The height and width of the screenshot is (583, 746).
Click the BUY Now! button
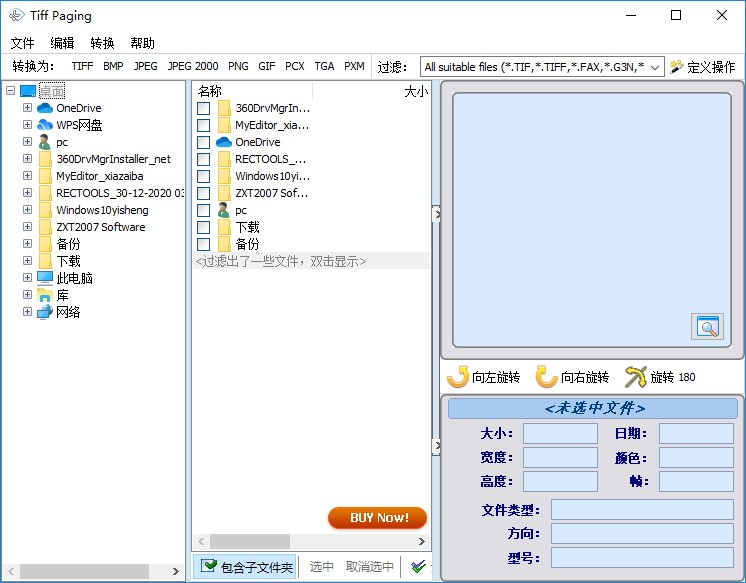pos(377,518)
